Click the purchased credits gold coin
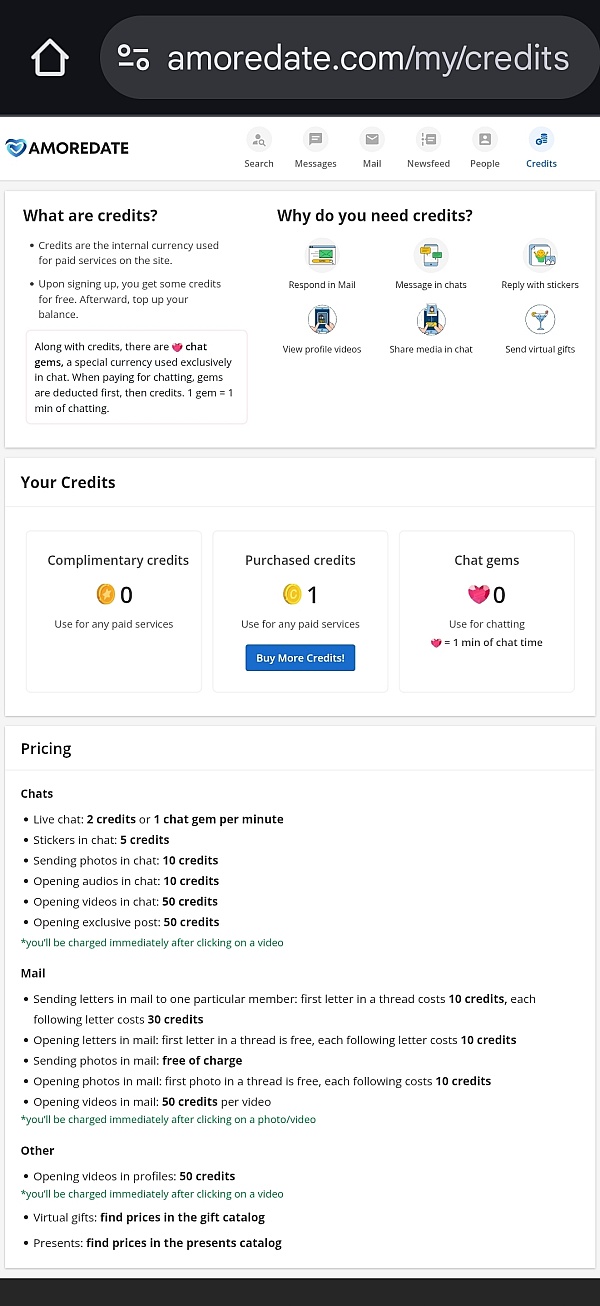Image resolution: width=600 pixels, height=1306 pixels. [292, 595]
